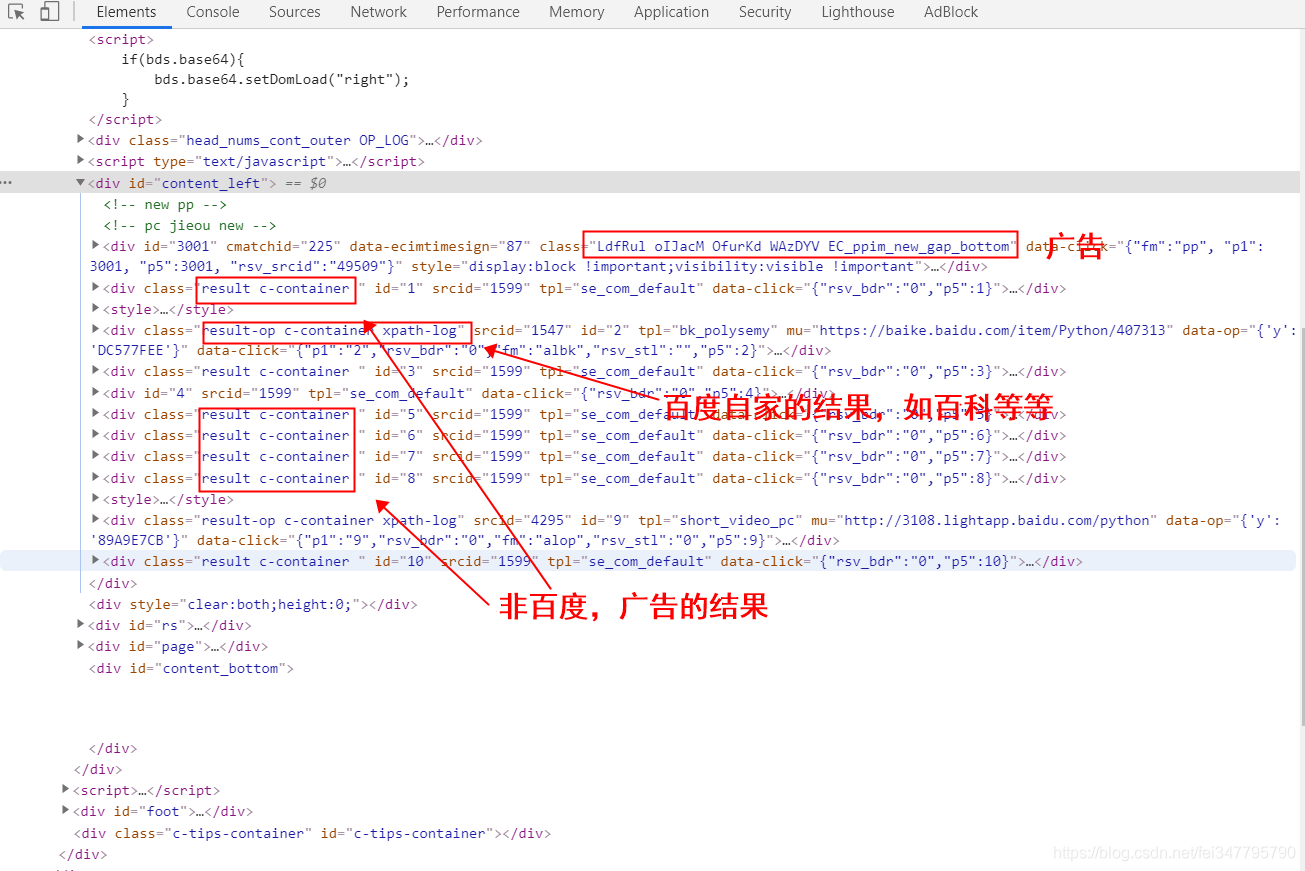Expand the first style node
Screen dimensions: 1305x871
(96, 309)
